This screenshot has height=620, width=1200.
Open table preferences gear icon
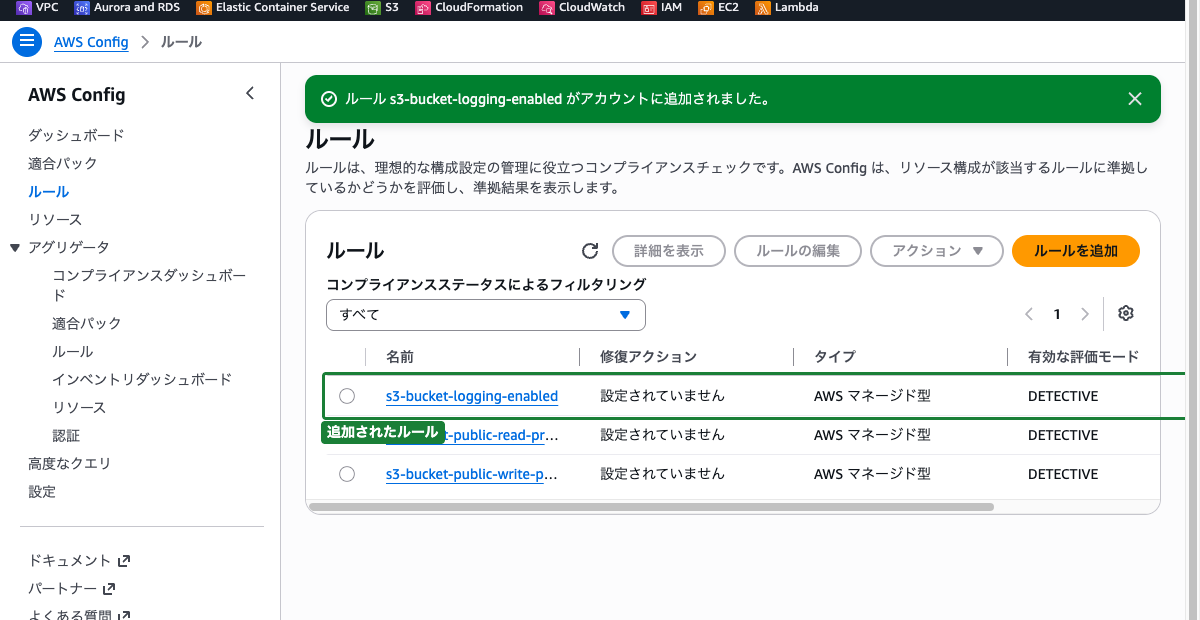(1126, 314)
